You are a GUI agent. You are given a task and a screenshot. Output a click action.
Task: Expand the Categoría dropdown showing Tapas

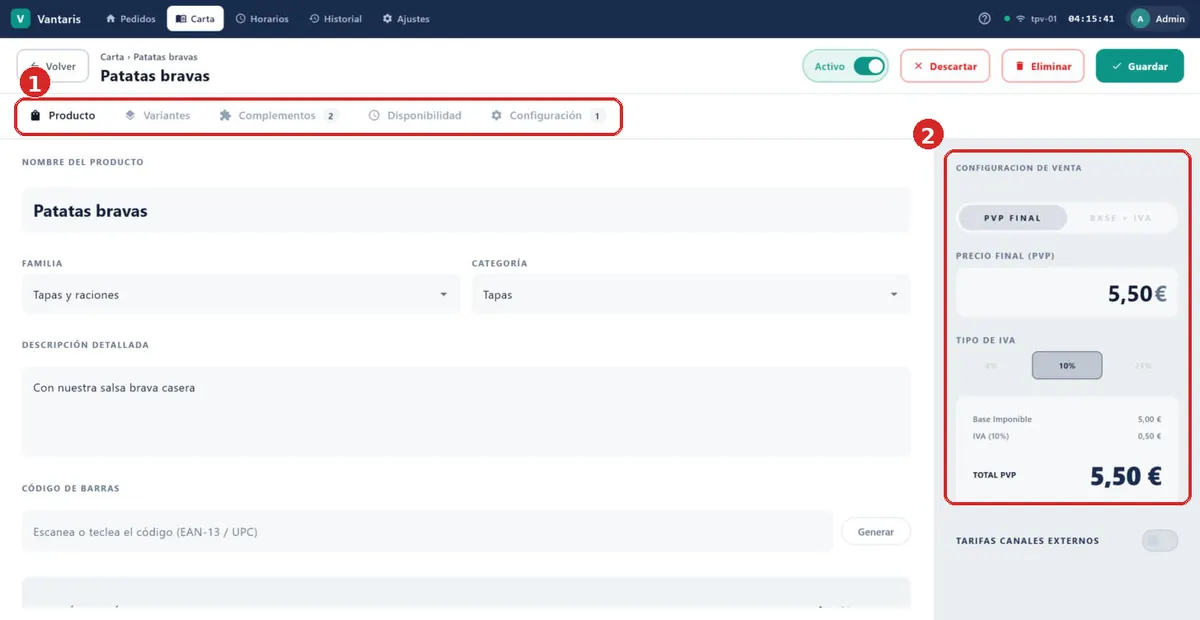pos(691,295)
